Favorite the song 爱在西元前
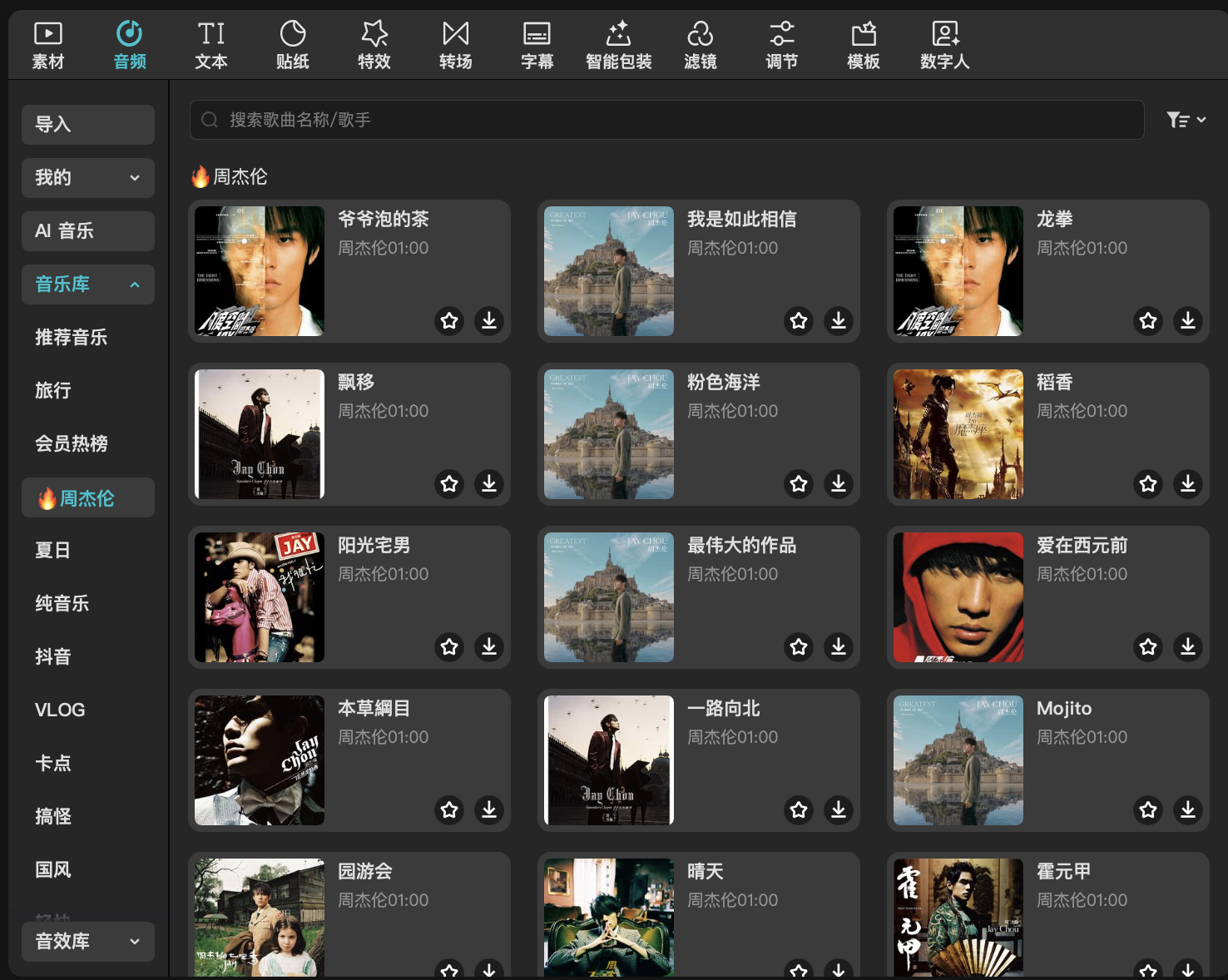 click(x=1148, y=646)
